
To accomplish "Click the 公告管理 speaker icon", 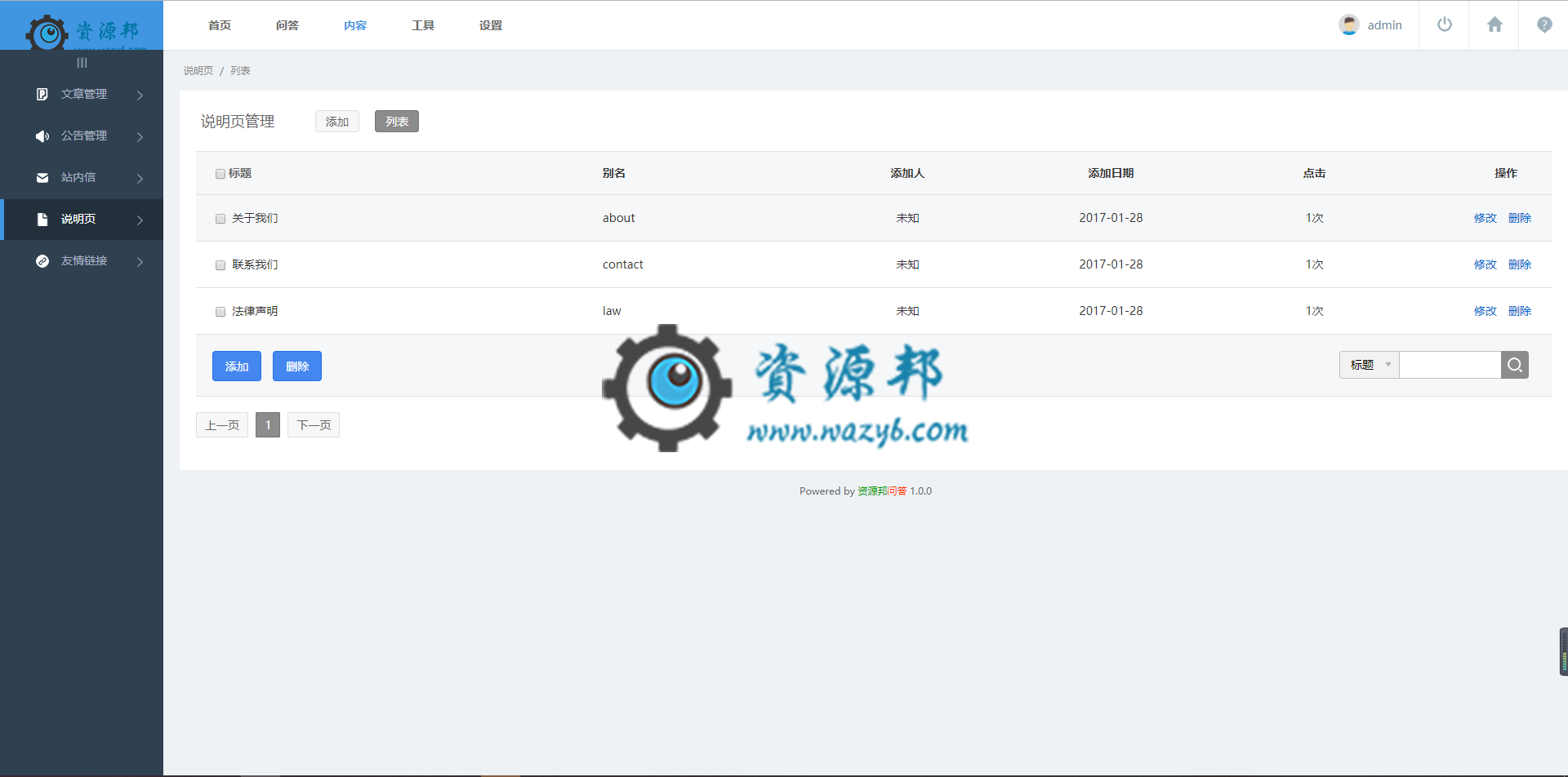I will (x=42, y=136).
